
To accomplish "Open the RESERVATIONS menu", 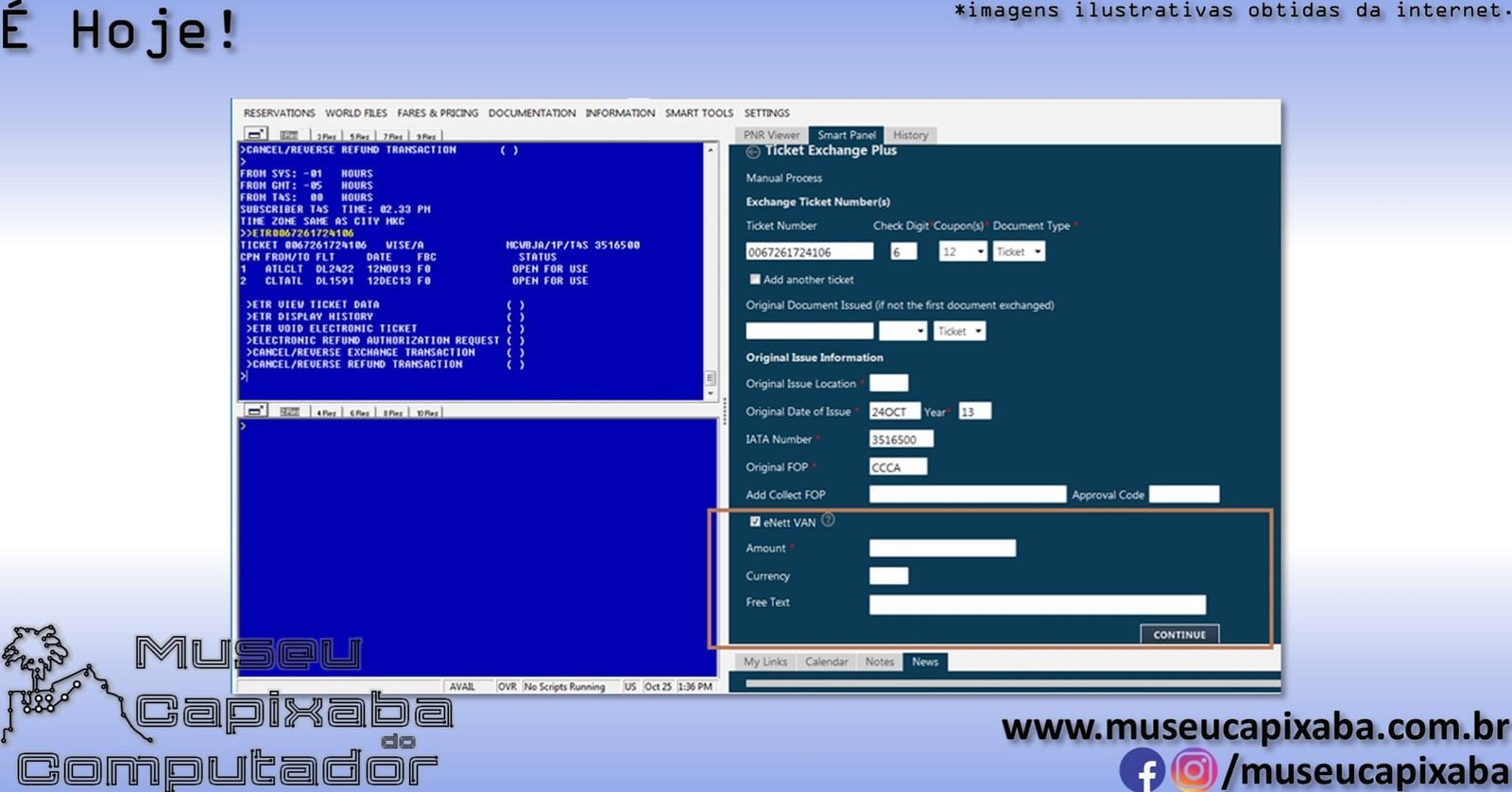I will [x=279, y=112].
